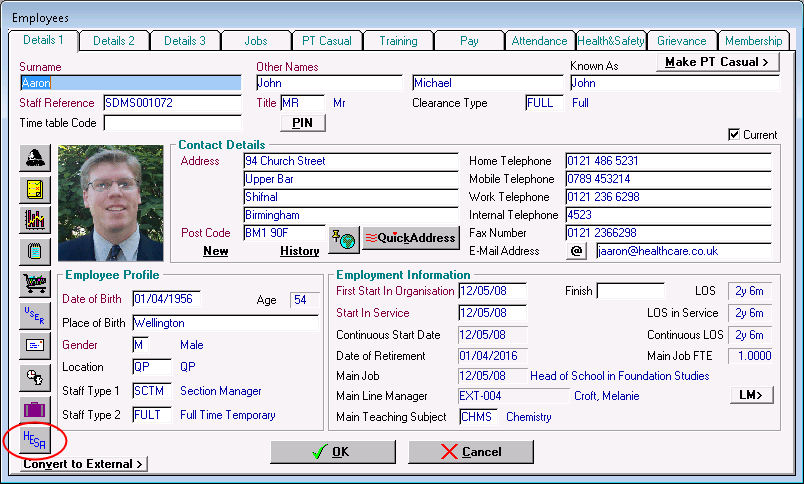
Task: Click the empty Finish date field
Action: (631, 291)
